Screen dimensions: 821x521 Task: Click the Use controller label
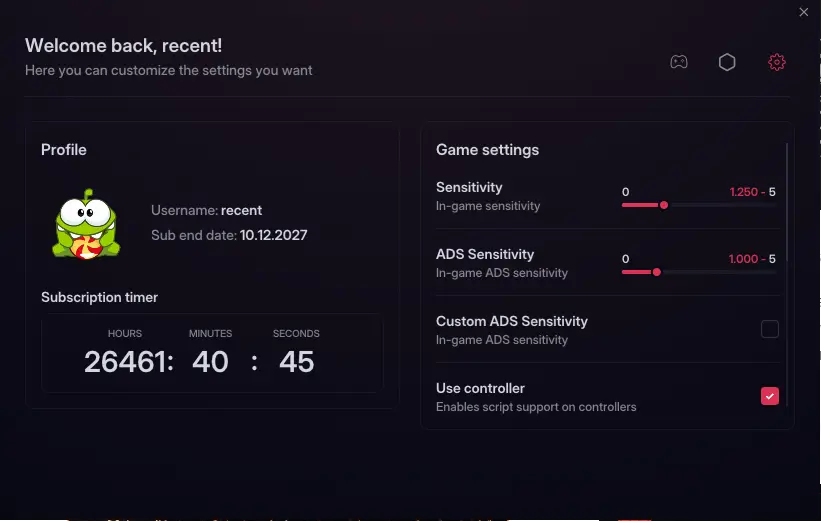480,388
